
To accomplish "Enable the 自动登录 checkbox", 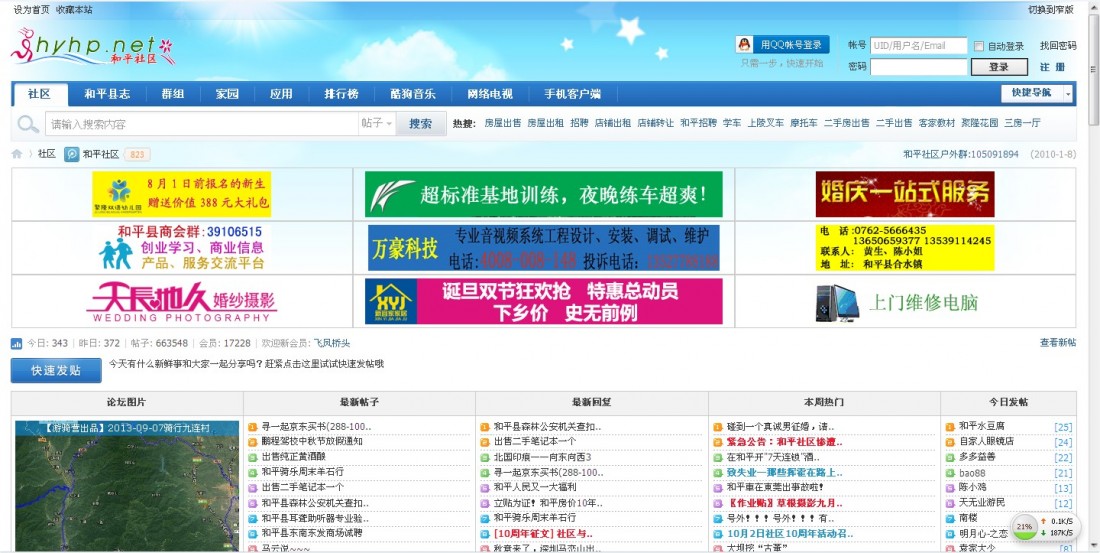I will (x=979, y=46).
